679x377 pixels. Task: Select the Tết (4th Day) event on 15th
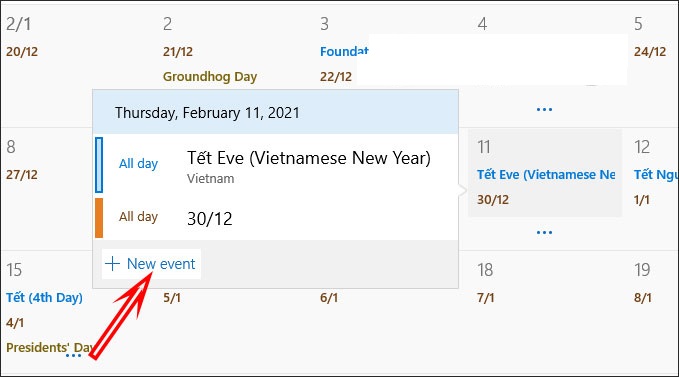[44, 298]
